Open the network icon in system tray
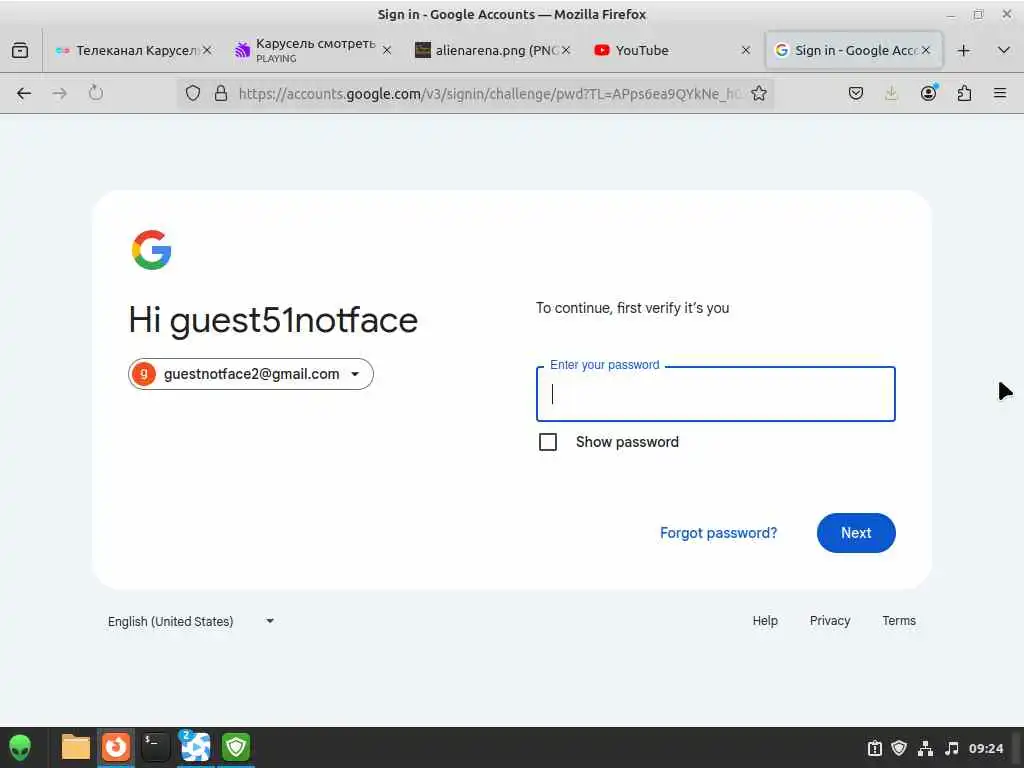Image resolution: width=1024 pixels, height=768 pixels. (x=925, y=748)
